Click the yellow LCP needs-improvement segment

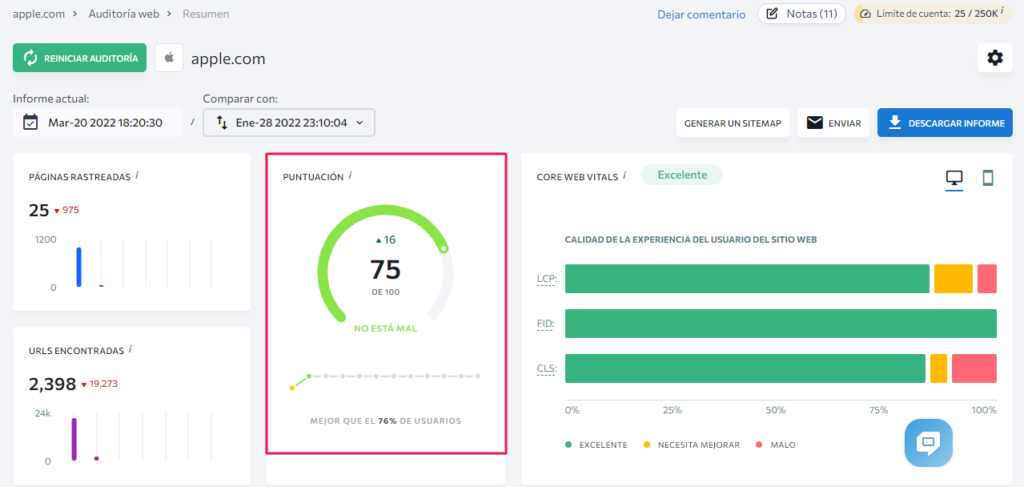(953, 279)
